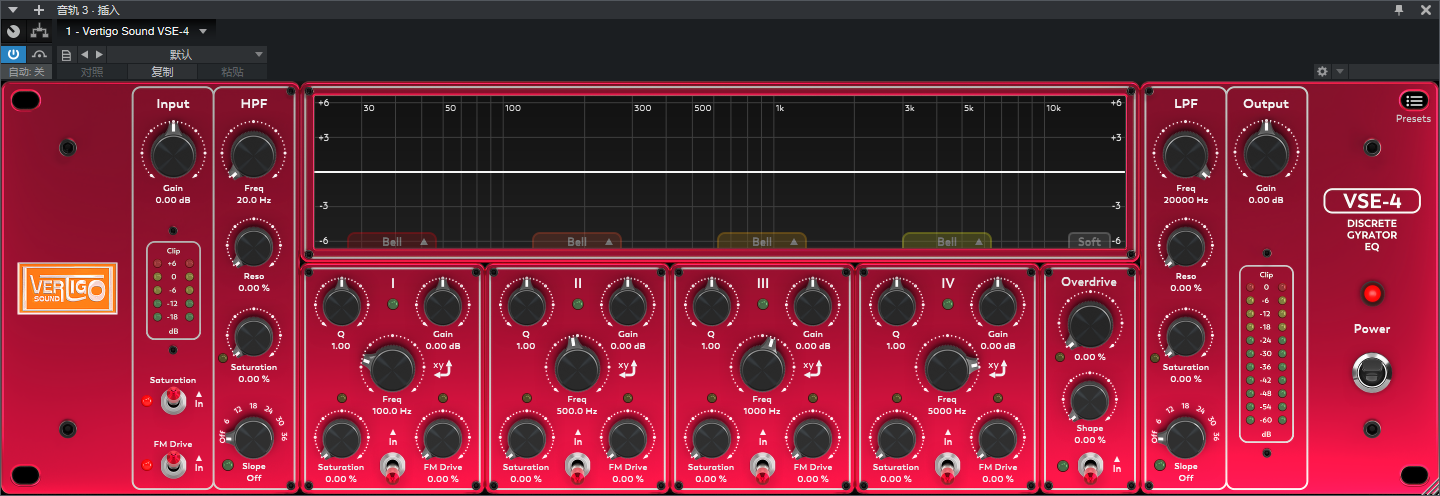Screen dimensions: 1440x496
Task: Click the VSE-4 name badge
Action: click(1371, 201)
